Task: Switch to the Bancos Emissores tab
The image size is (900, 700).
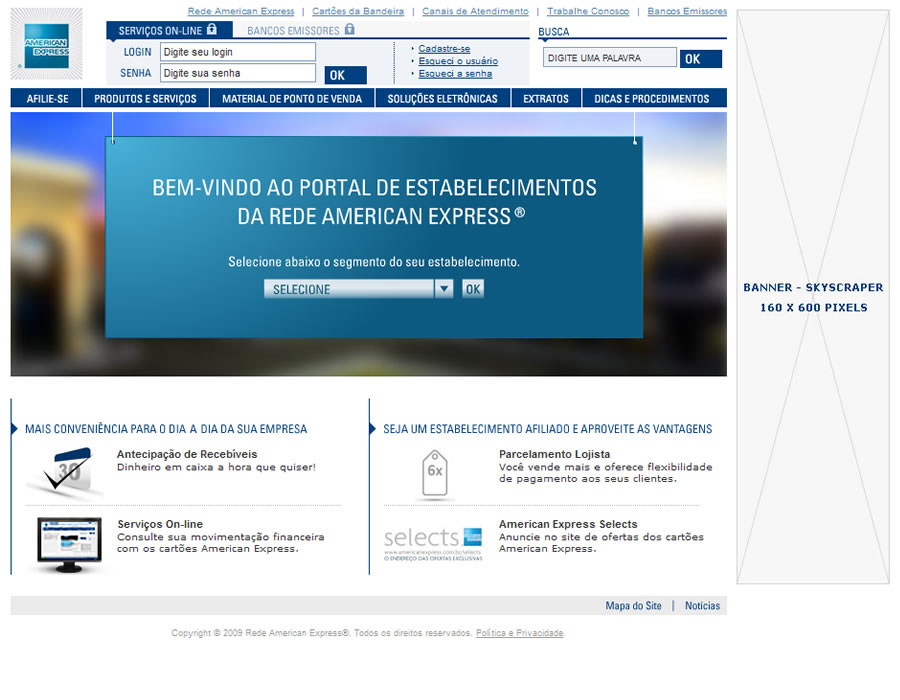Action: coord(301,30)
